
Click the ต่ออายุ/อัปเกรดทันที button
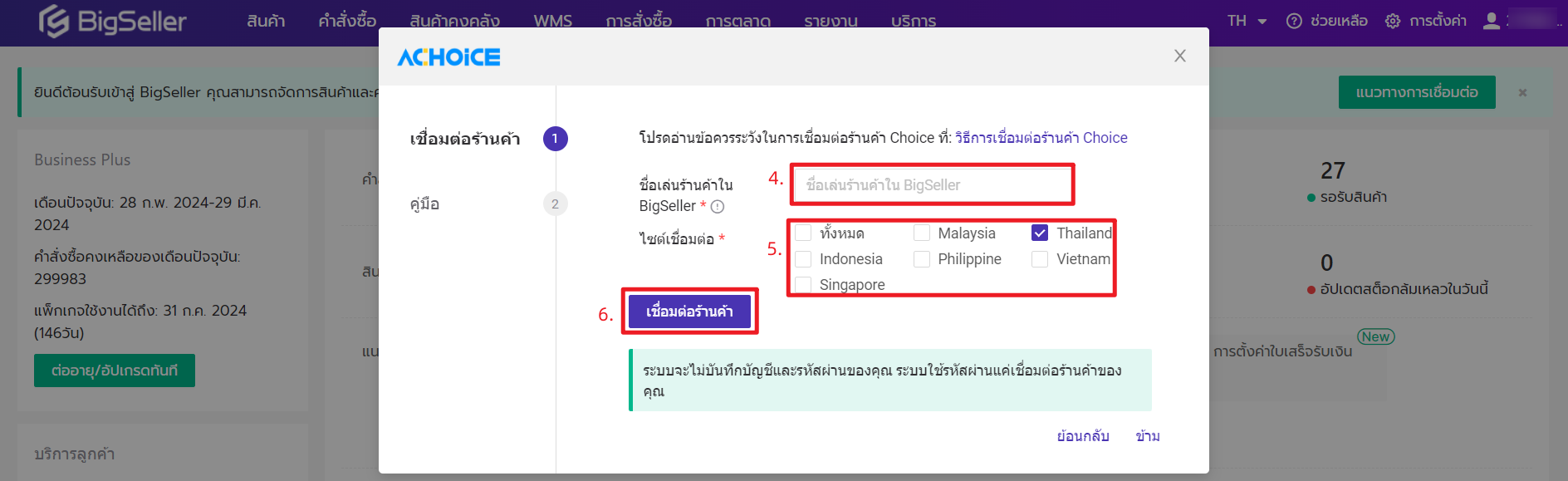click(115, 371)
